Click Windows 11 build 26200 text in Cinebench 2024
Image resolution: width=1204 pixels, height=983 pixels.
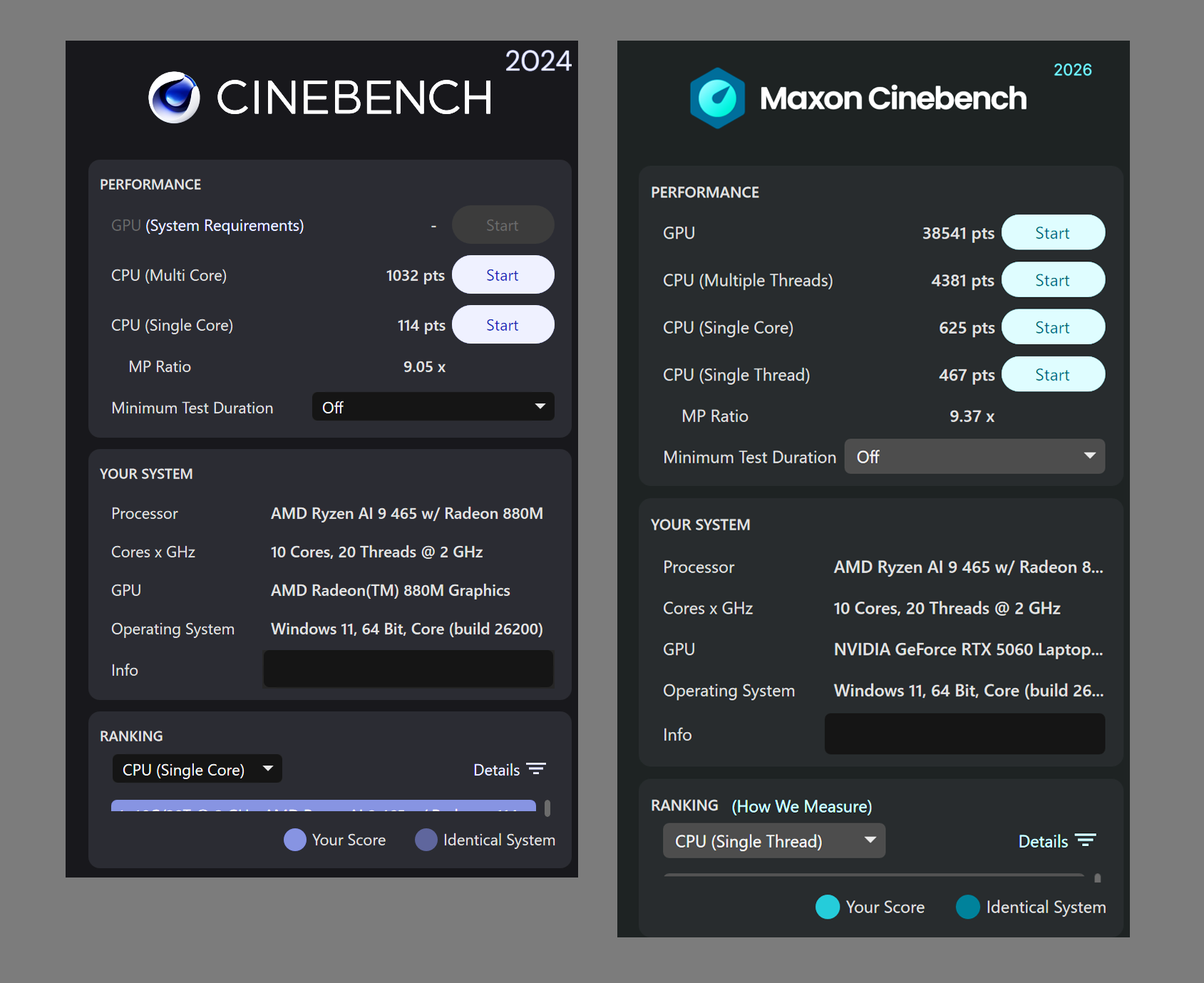(407, 629)
